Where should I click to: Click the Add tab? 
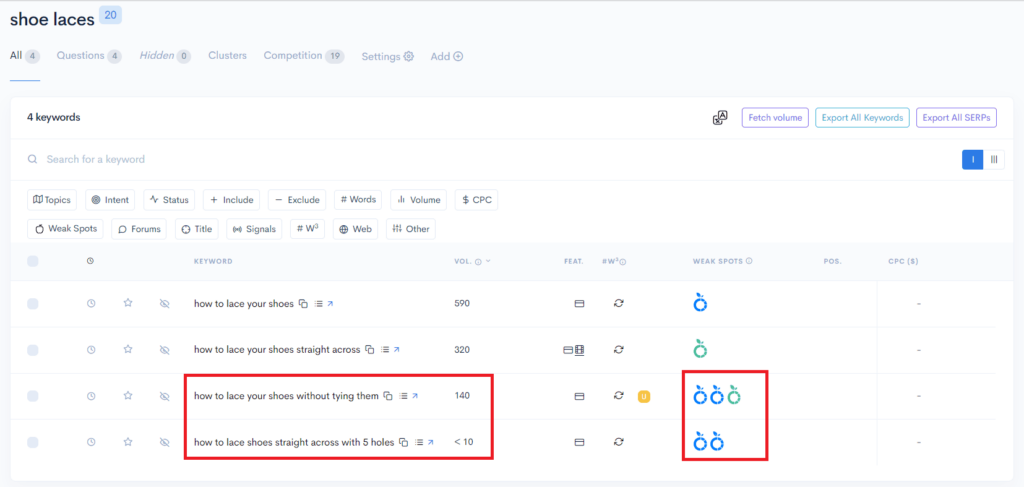(x=447, y=57)
